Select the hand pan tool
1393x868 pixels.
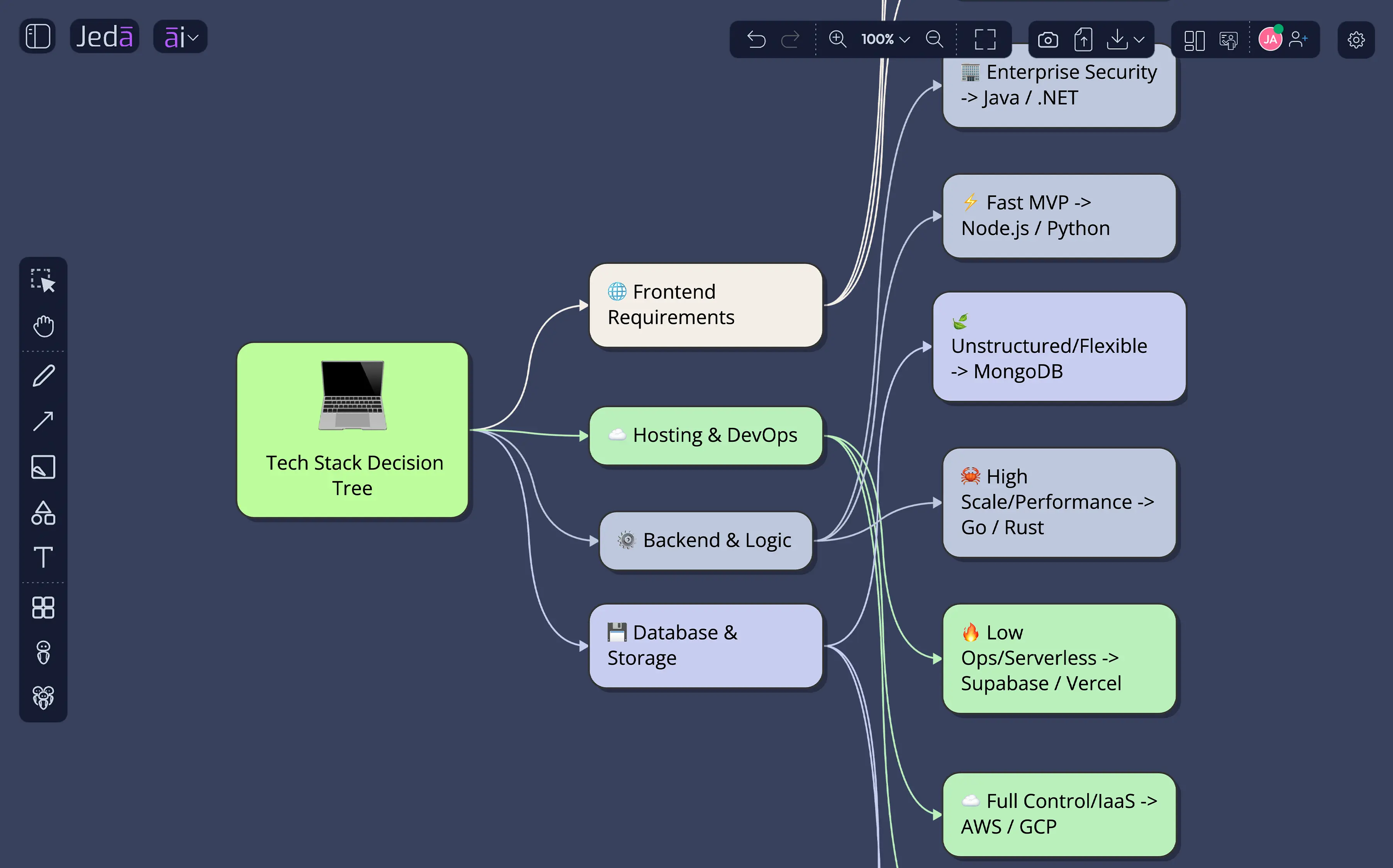(43, 326)
